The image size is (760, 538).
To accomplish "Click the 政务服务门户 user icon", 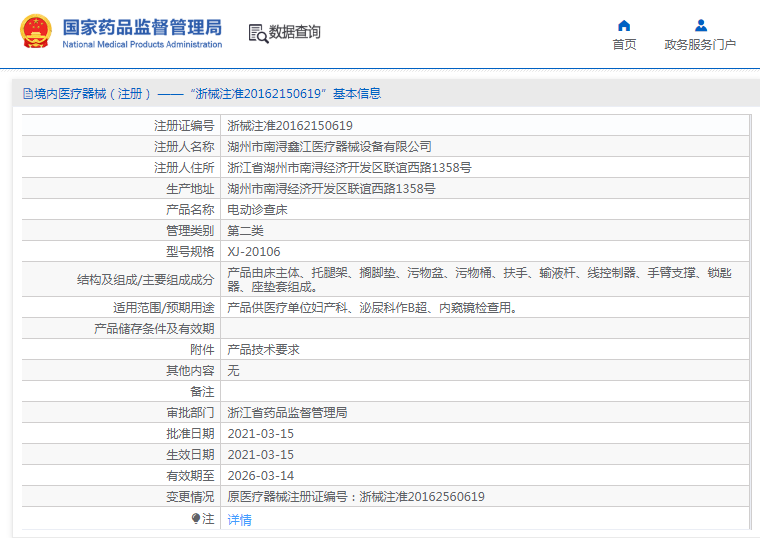I will coord(700,25).
